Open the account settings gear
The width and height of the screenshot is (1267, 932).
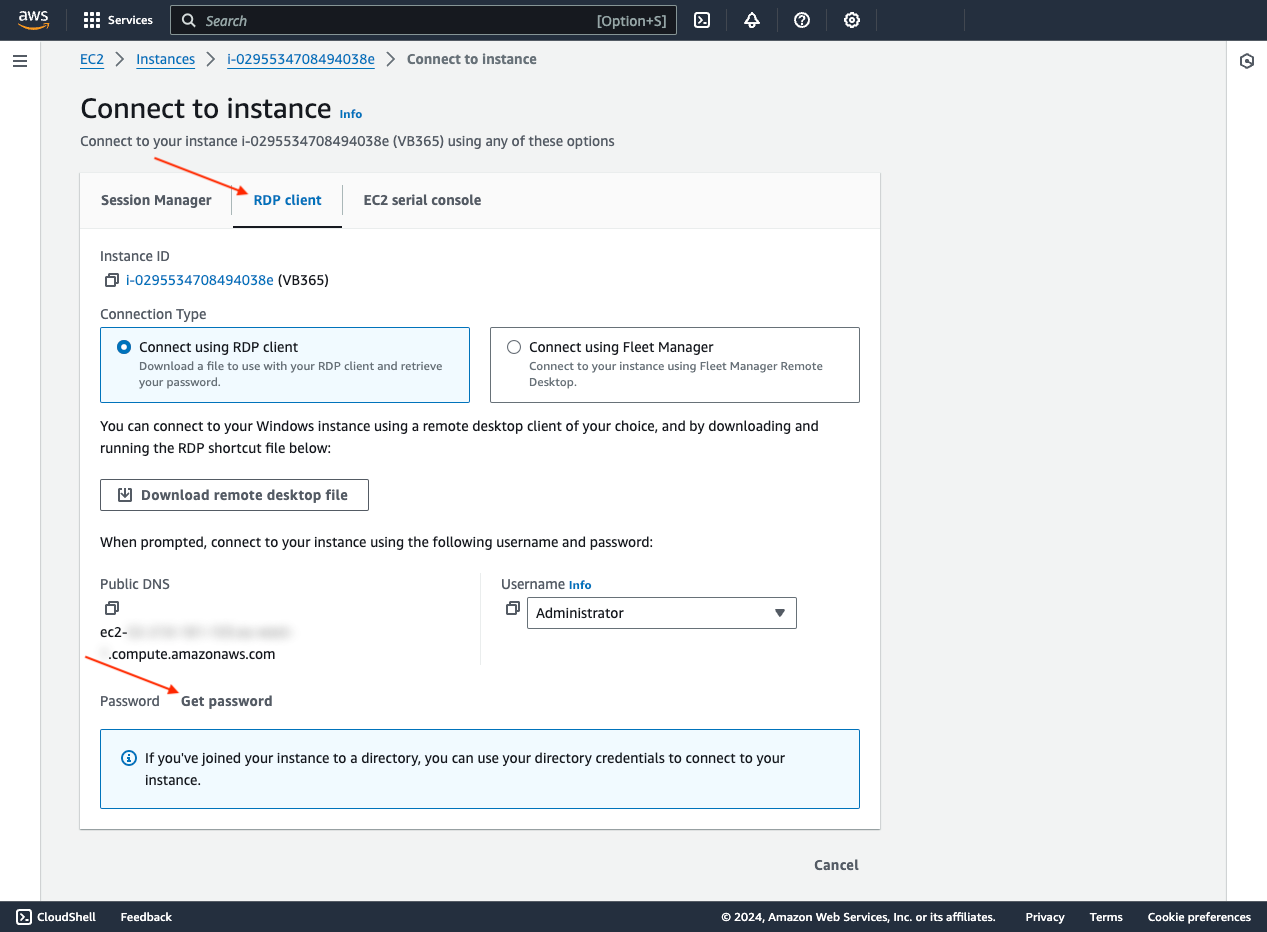pos(851,20)
